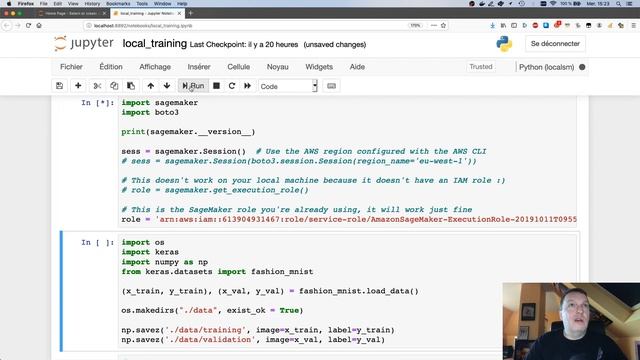The width and height of the screenshot is (640, 360).
Task: Move selected cell down arrow
Action: pos(167,86)
